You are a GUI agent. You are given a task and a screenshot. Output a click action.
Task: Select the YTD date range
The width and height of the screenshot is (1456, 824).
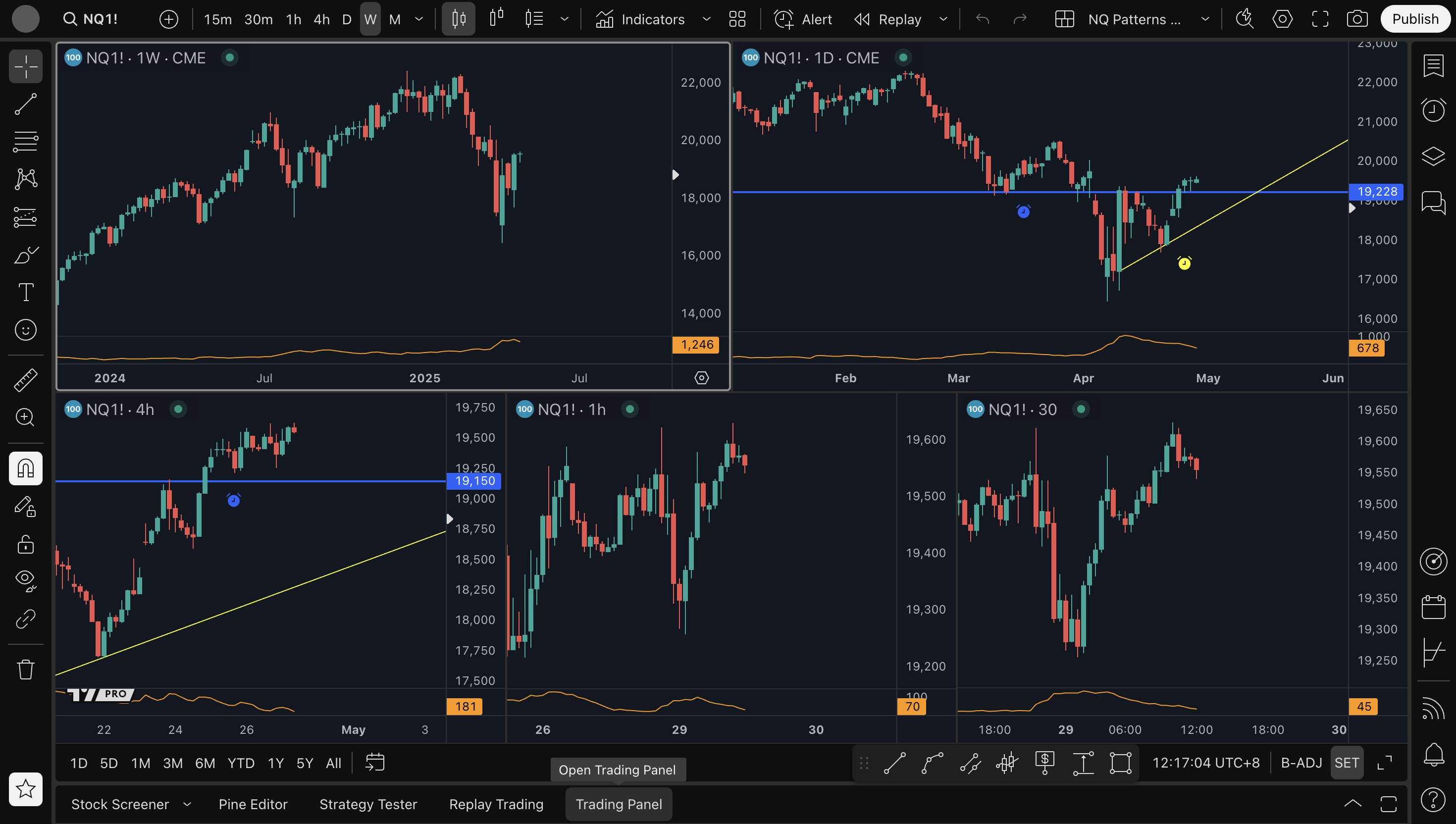pos(241,763)
